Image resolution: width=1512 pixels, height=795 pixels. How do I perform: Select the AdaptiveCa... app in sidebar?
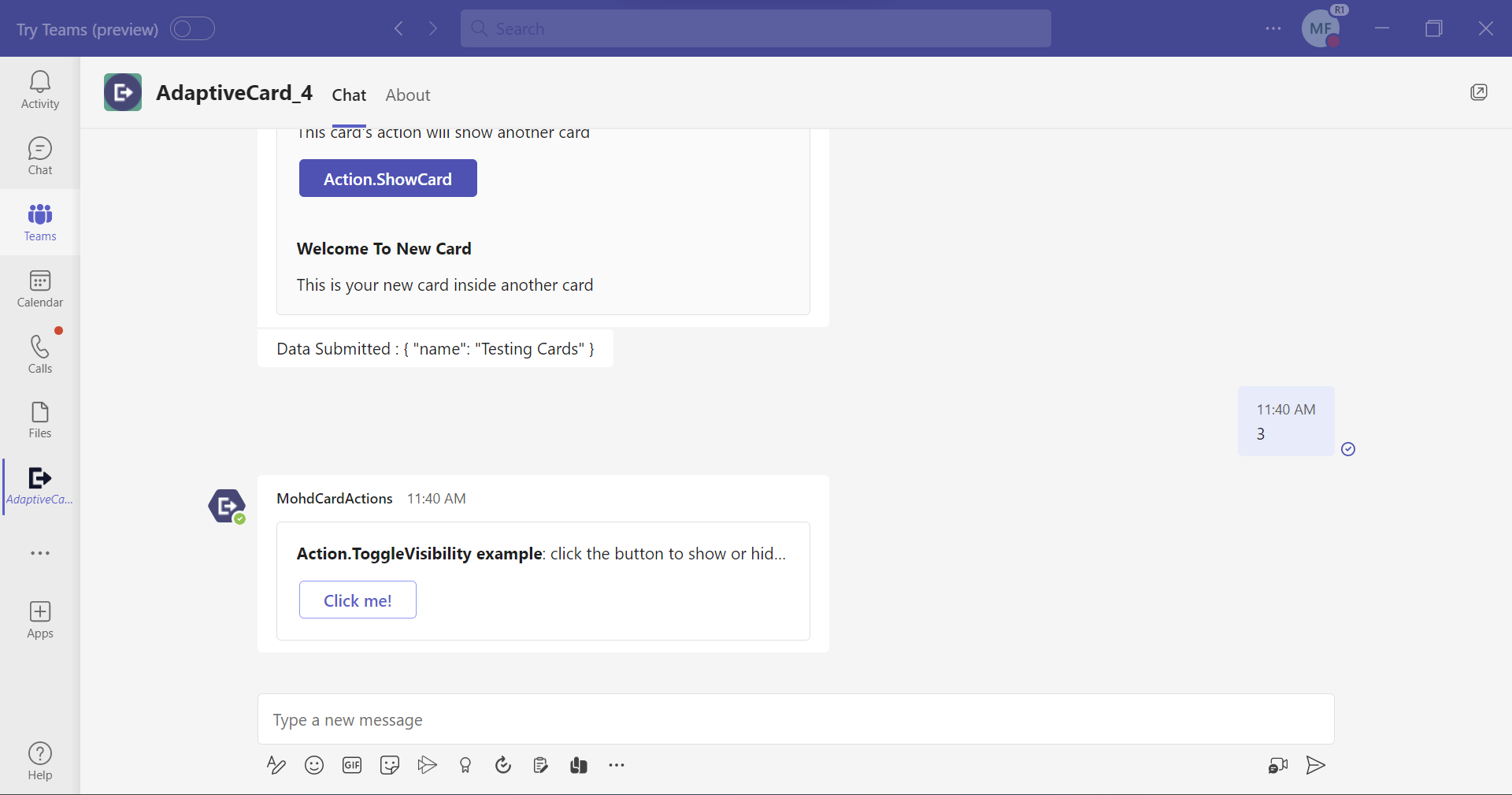(x=40, y=487)
